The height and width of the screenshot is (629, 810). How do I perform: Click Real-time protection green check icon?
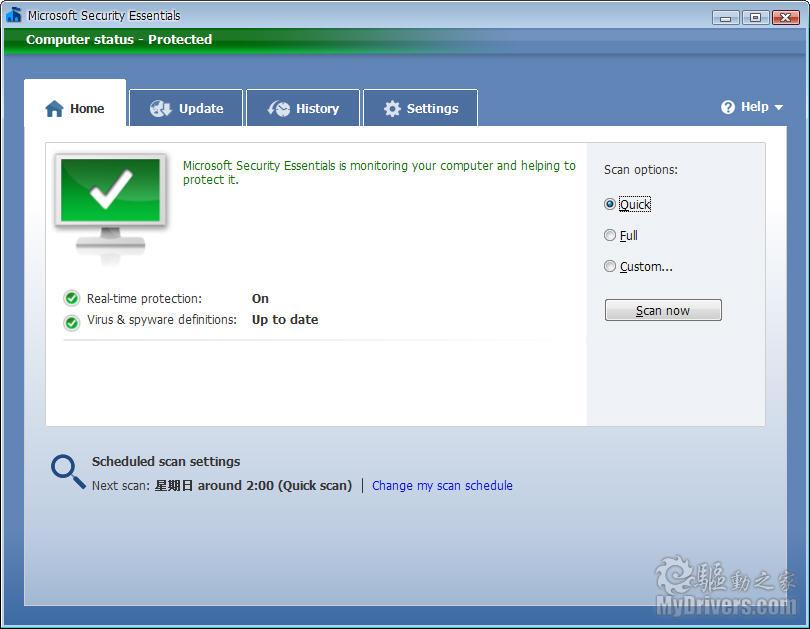(x=72, y=298)
